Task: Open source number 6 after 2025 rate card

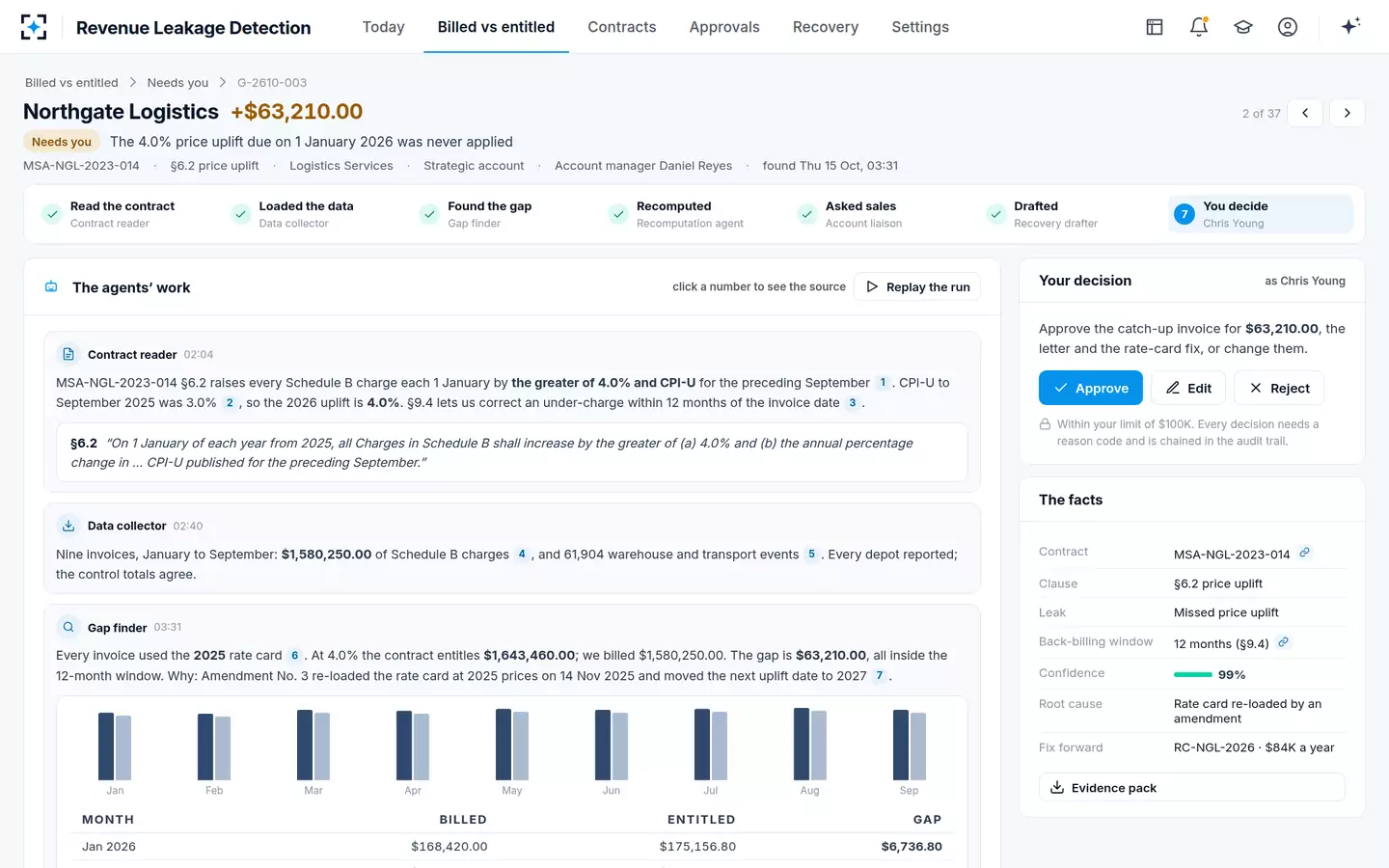Action: 295,656
